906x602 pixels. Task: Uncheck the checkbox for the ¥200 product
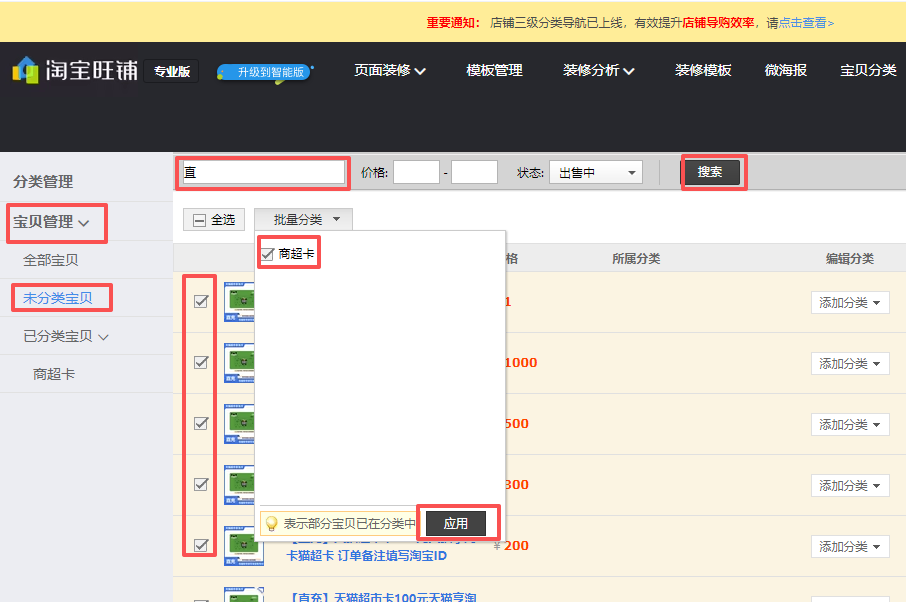click(x=201, y=545)
